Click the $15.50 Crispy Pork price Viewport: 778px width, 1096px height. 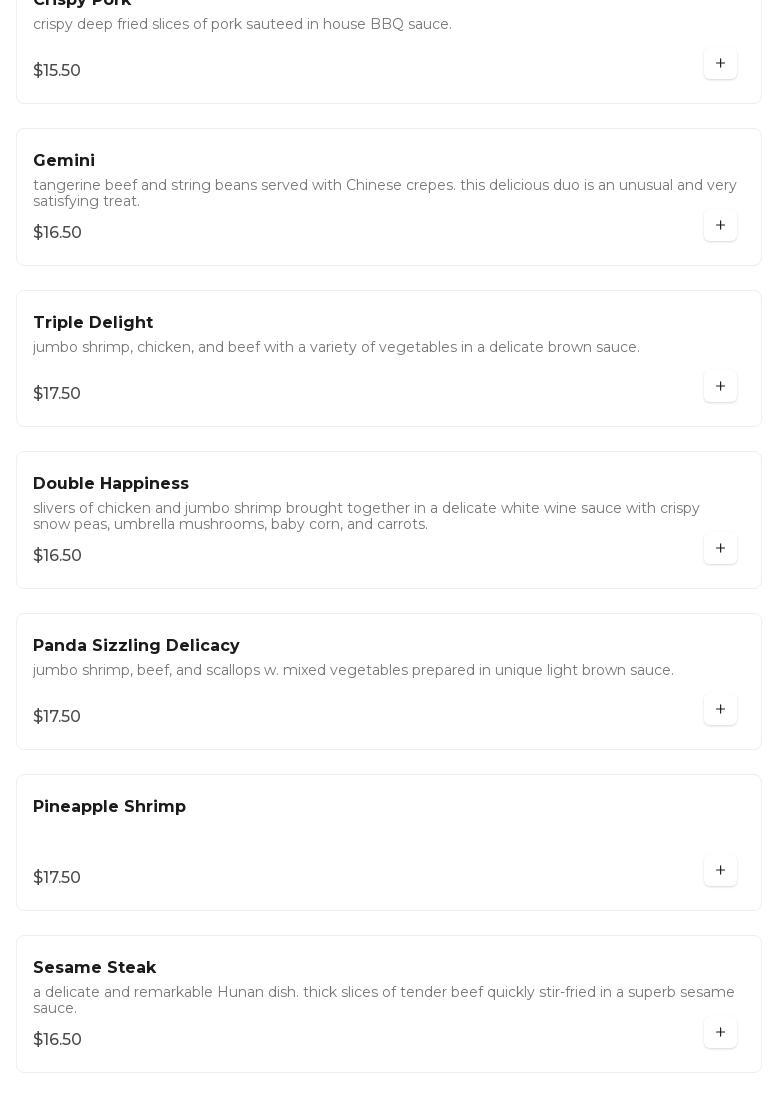[x=57, y=71]
